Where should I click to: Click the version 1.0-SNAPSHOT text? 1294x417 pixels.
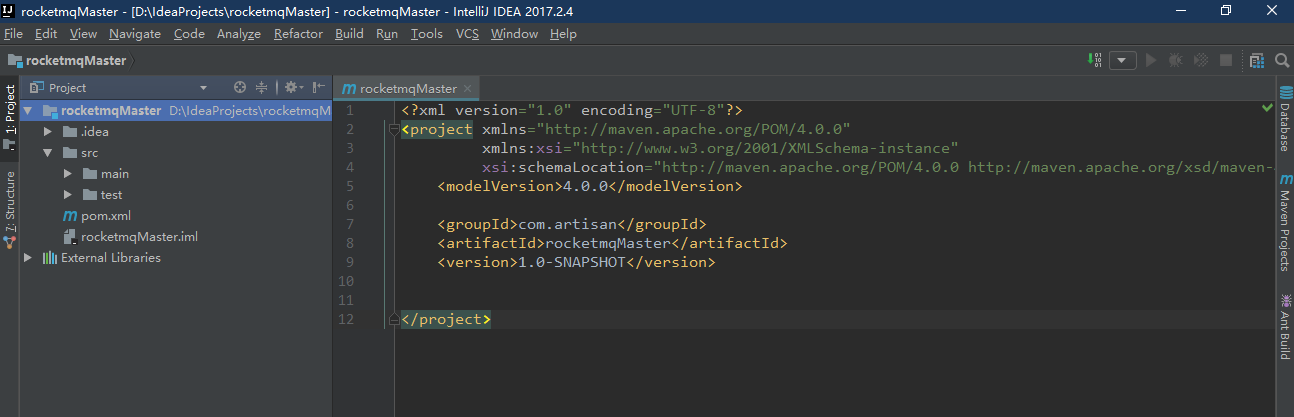tap(576, 262)
